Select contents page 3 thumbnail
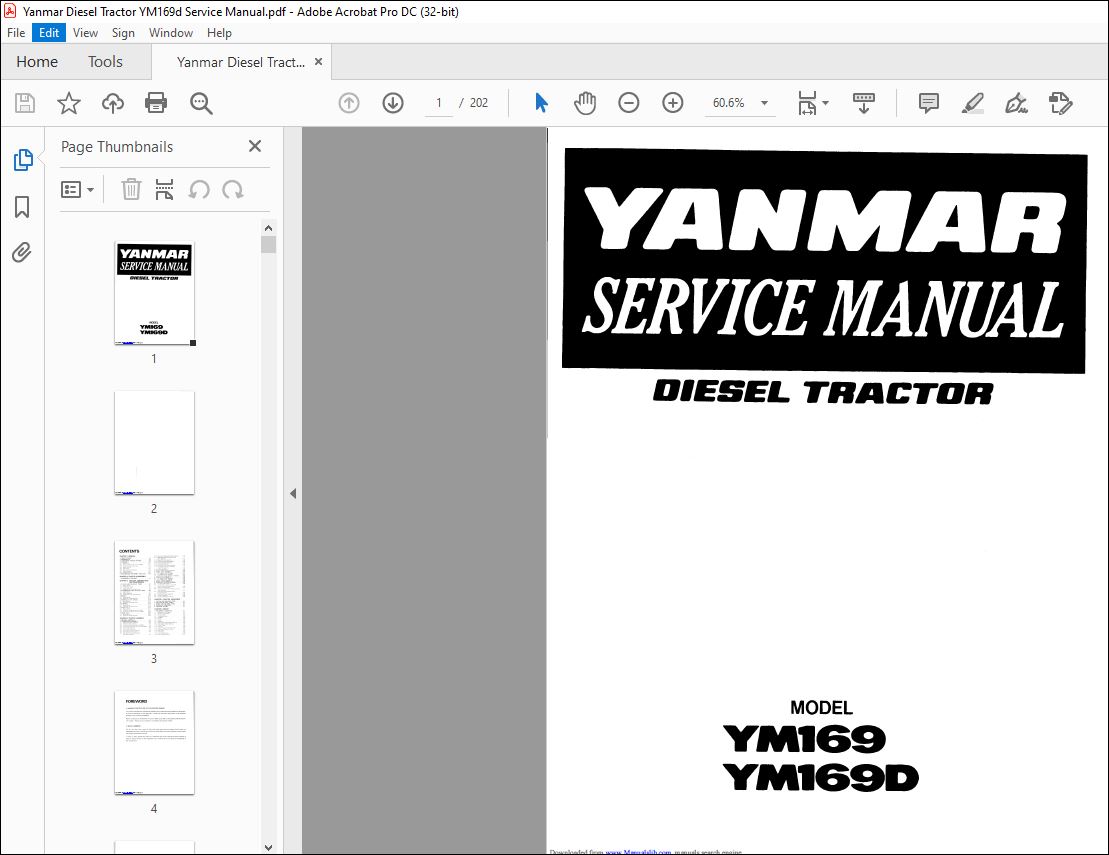The height and width of the screenshot is (855, 1109). pyautogui.click(x=154, y=593)
